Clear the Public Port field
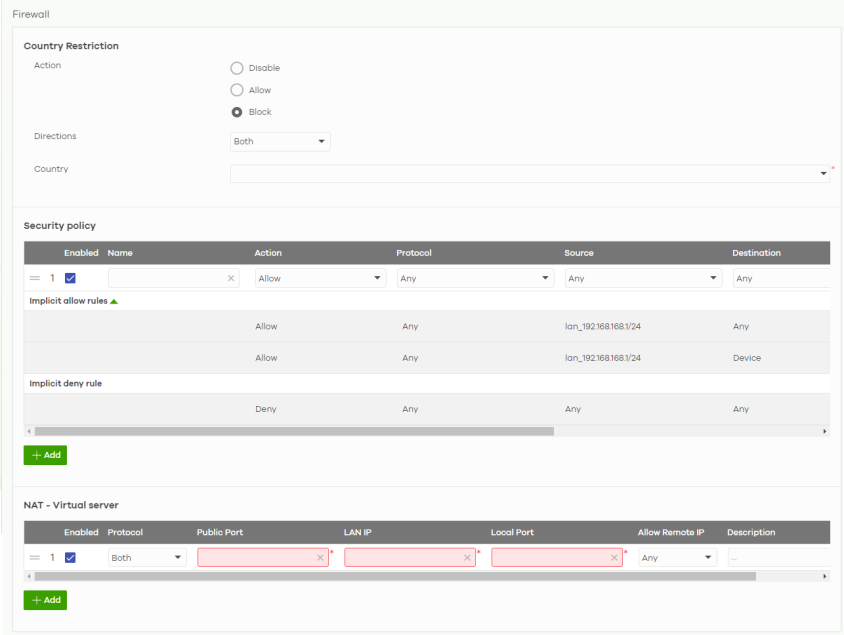This screenshot has height=635, width=844. point(320,558)
